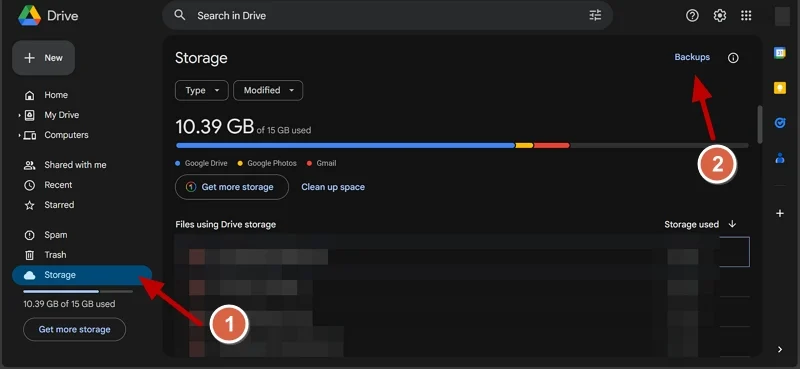Click the account avatar at top right
The height and width of the screenshot is (369, 800).
782,16
